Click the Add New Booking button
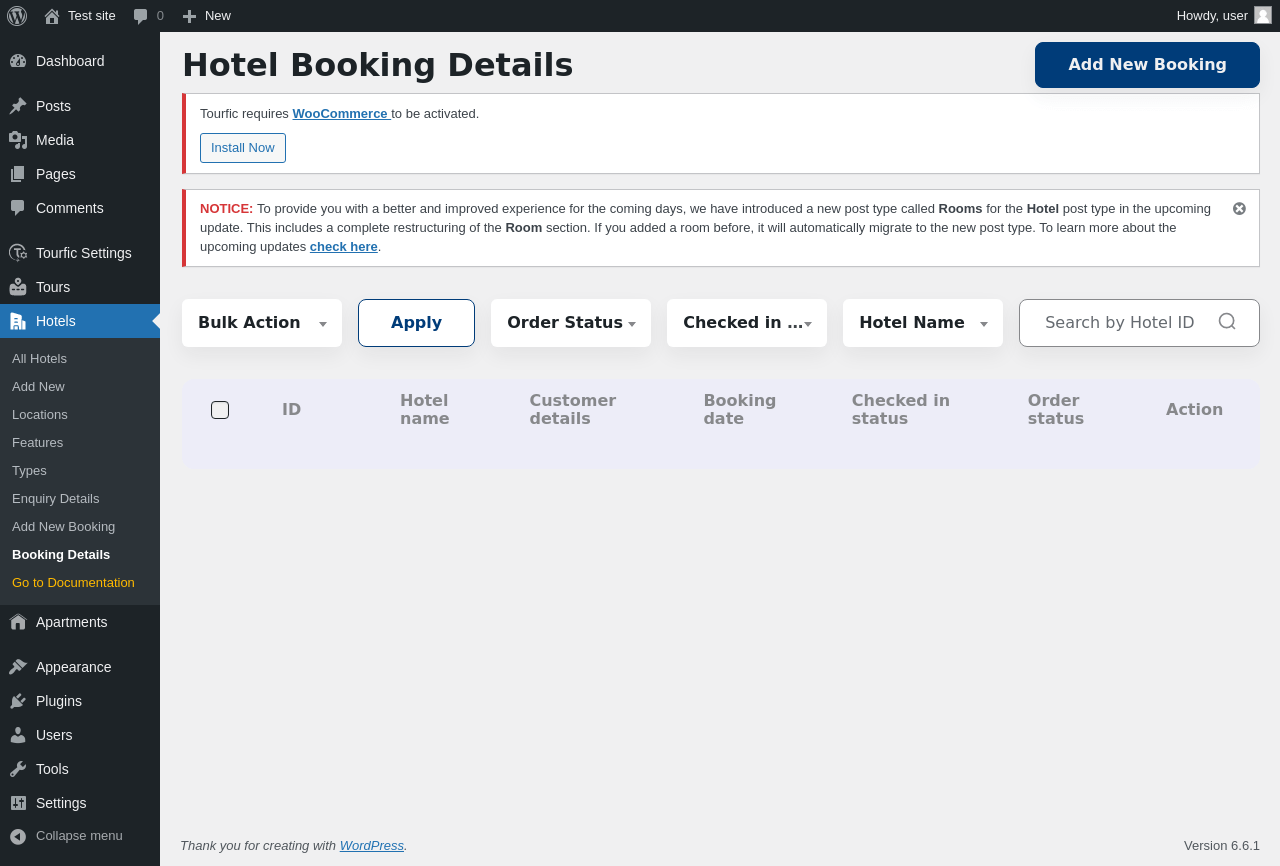Image resolution: width=1280 pixels, height=866 pixels. [1147, 65]
